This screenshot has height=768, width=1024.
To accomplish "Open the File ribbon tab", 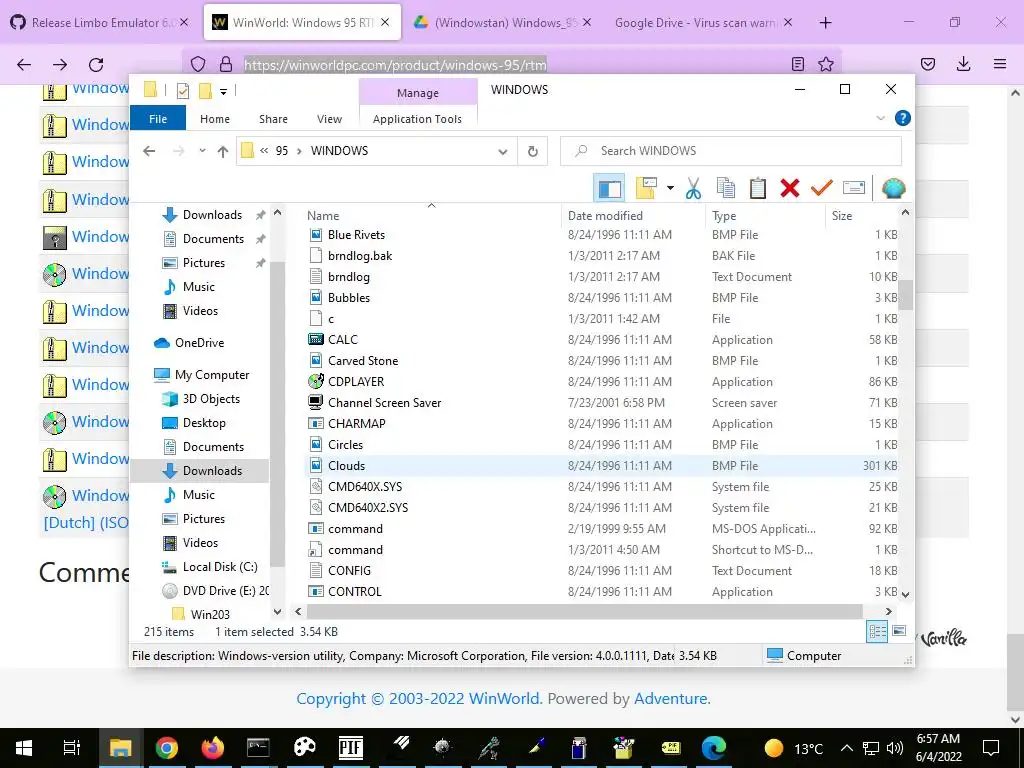I will click(158, 119).
